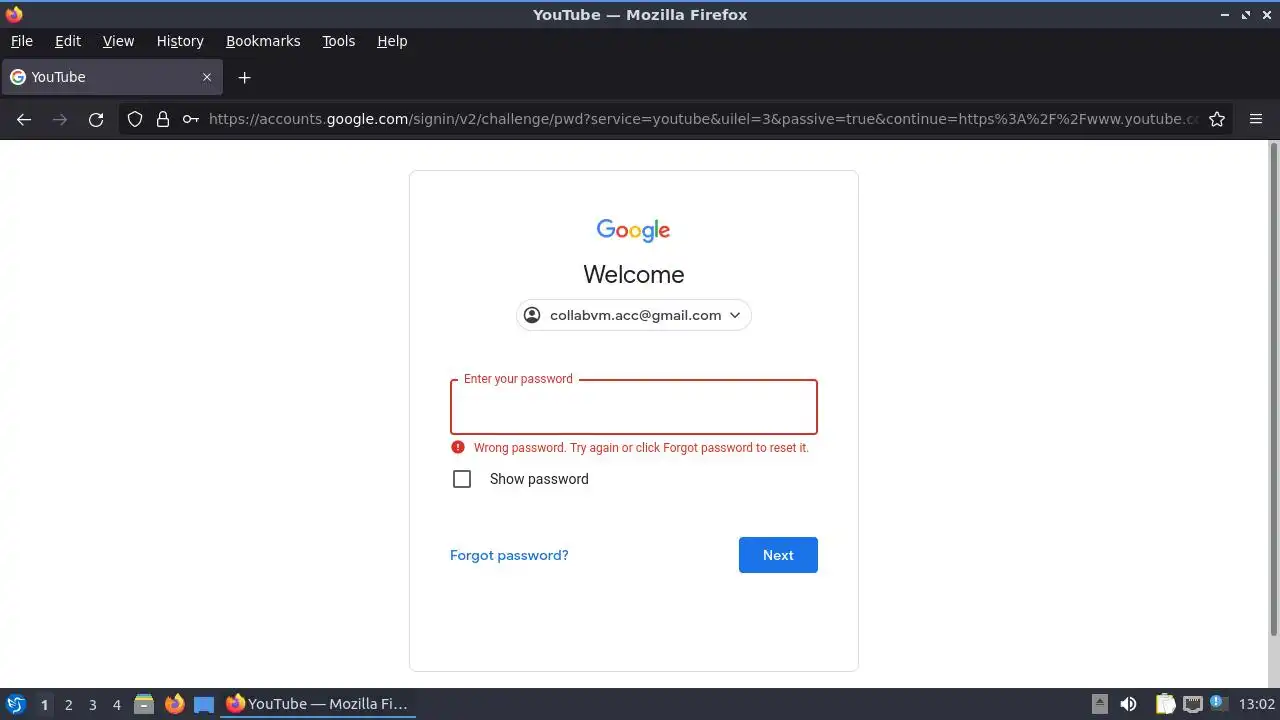The image size is (1280, 720).
Task: Click the Google logo on sign-in card
Action: [x=633, y=230]
